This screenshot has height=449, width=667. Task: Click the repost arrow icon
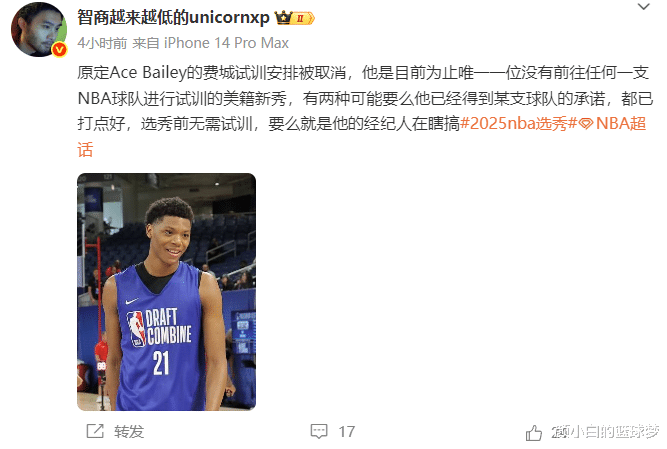(95, 431)
